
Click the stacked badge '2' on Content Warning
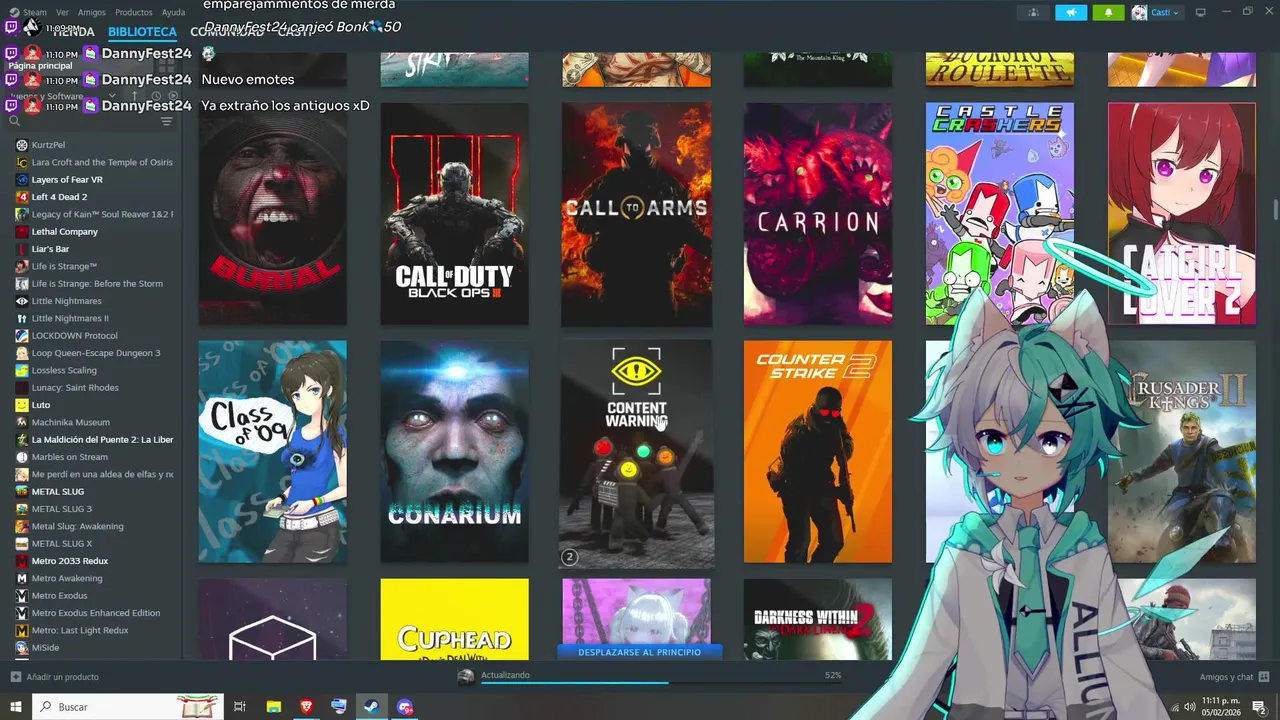click(569, 557)
